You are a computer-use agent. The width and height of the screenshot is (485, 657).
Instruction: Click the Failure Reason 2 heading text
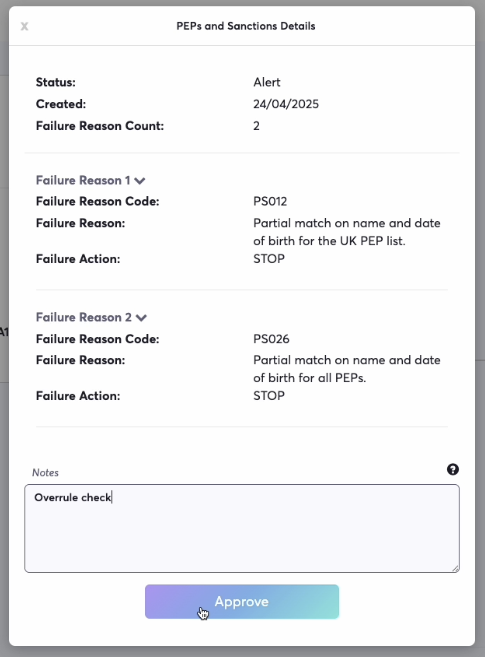click(84, 317)
